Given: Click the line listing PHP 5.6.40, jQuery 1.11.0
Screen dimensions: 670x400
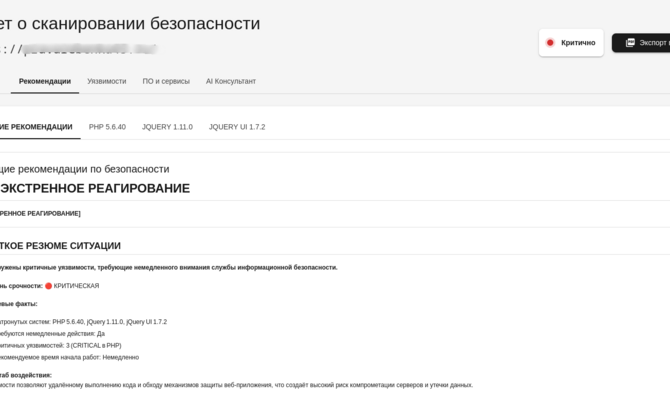Looking at the screenshot, I should point(83,322).
